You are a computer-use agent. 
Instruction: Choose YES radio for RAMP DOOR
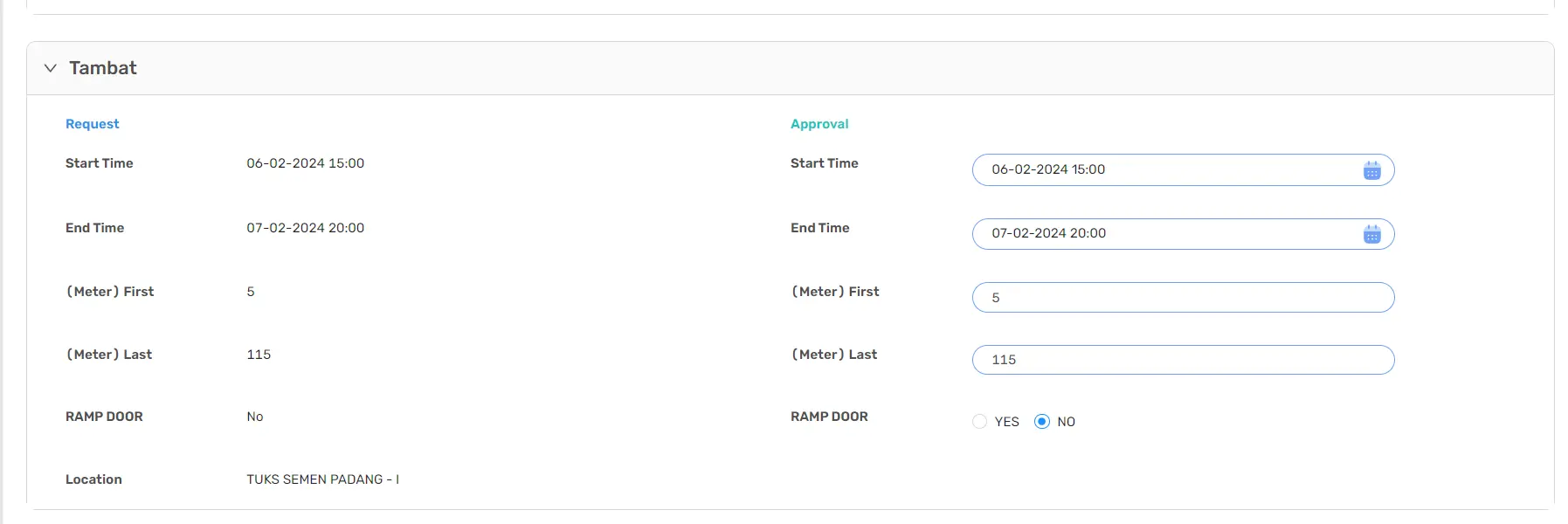(979, 422)
